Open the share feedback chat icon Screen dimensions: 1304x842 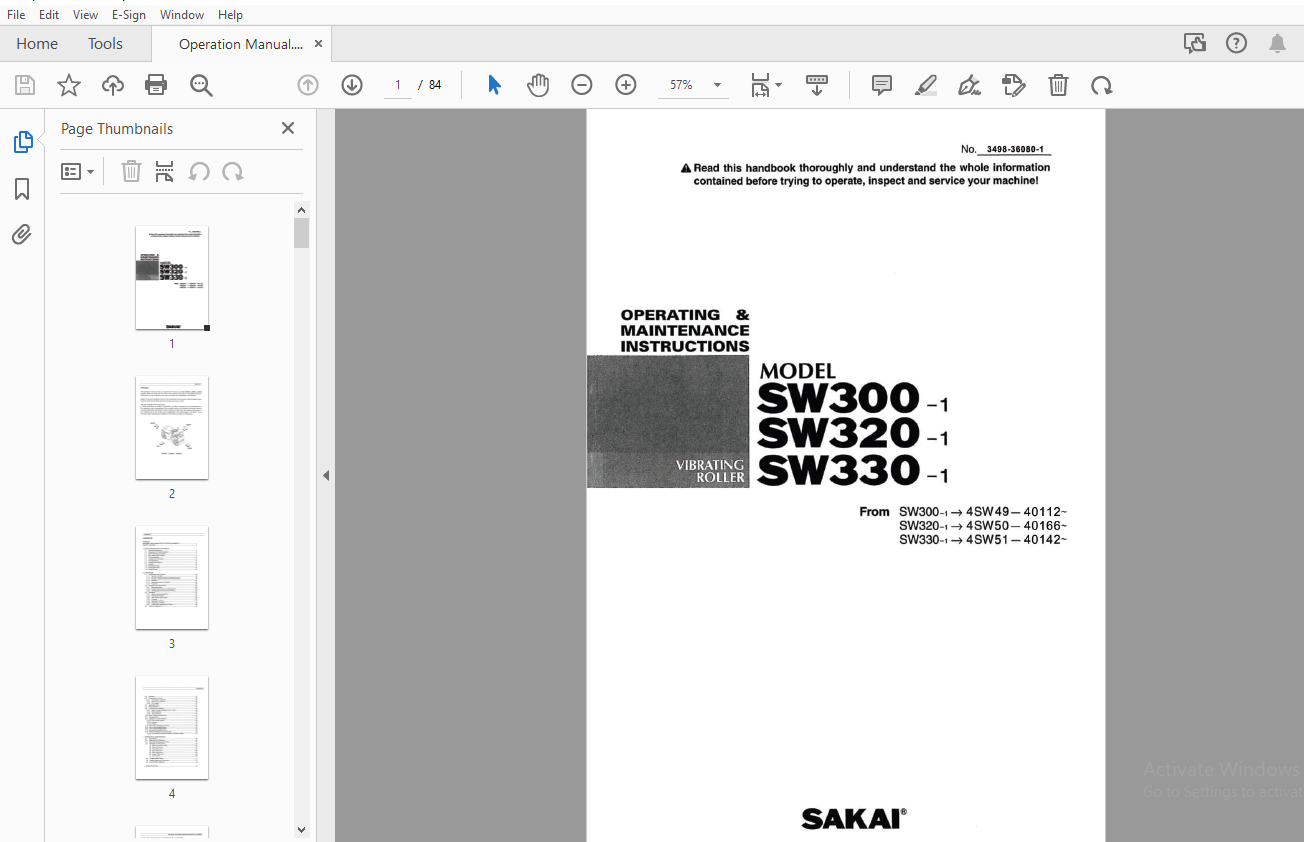click(1194, 43)
